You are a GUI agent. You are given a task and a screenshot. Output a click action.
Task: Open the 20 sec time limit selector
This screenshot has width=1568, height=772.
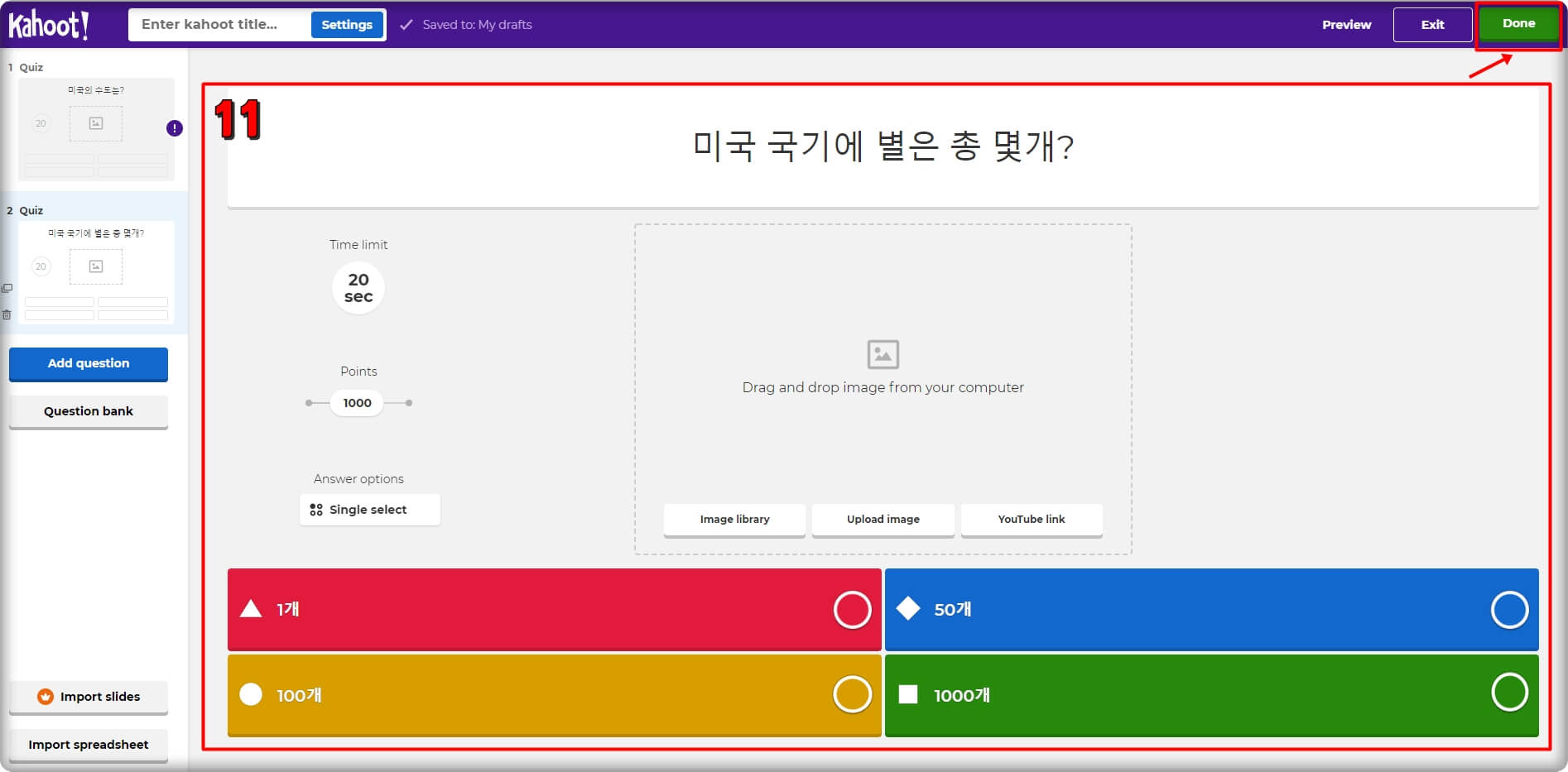pos(358,288)
